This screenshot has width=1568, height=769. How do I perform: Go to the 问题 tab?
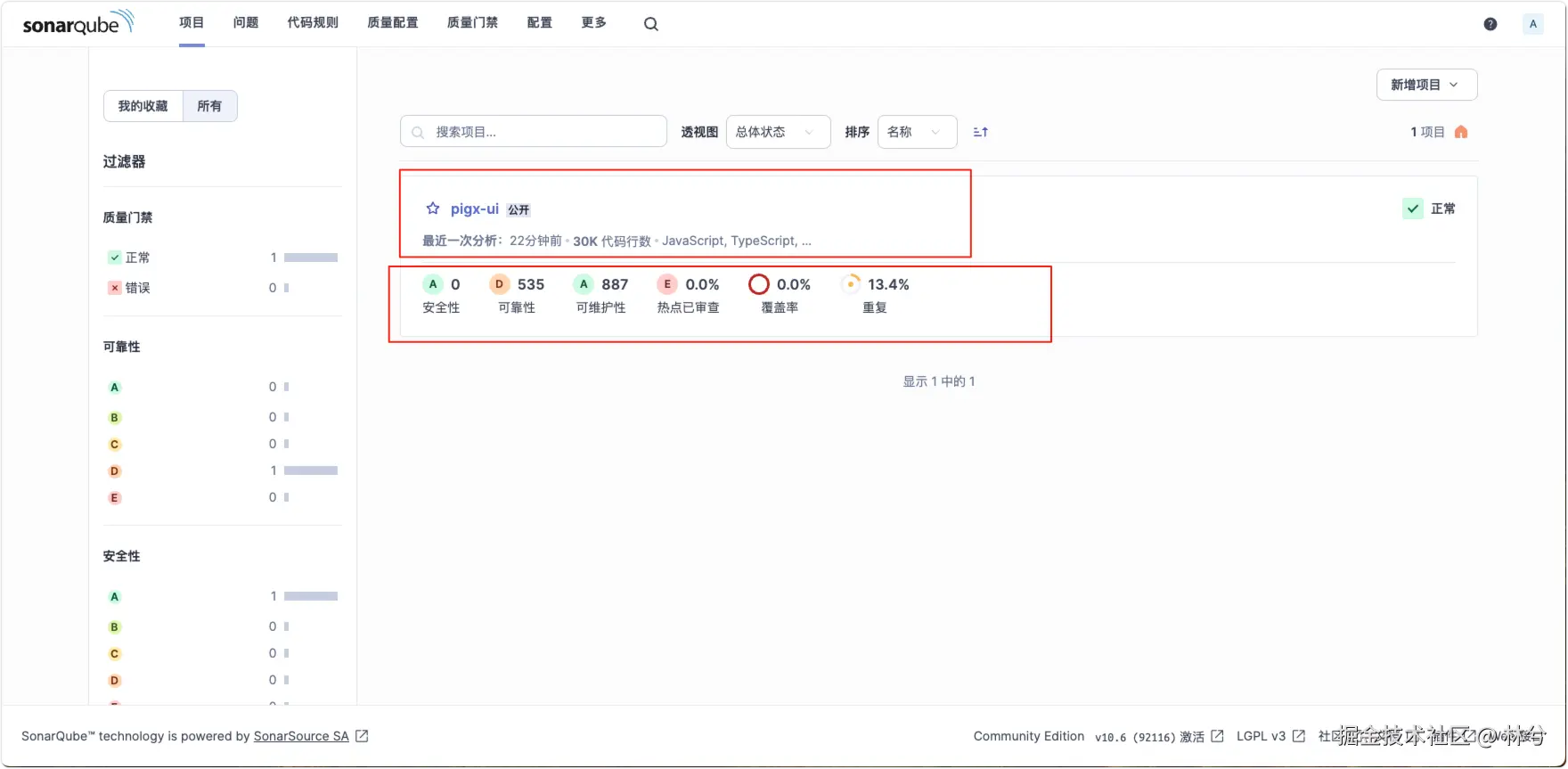246,22
